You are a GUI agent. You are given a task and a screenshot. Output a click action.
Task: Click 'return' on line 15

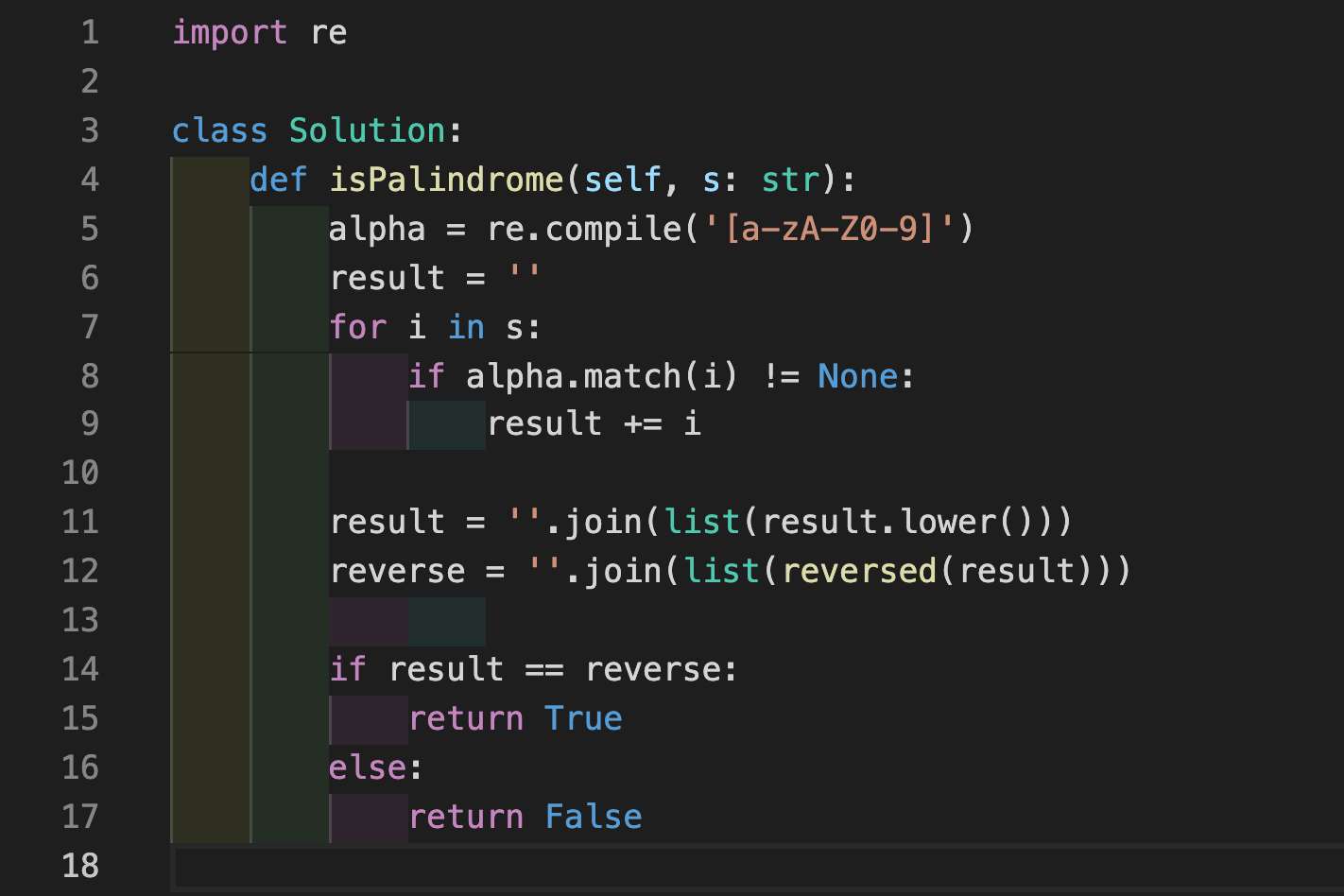pos(466,718)
